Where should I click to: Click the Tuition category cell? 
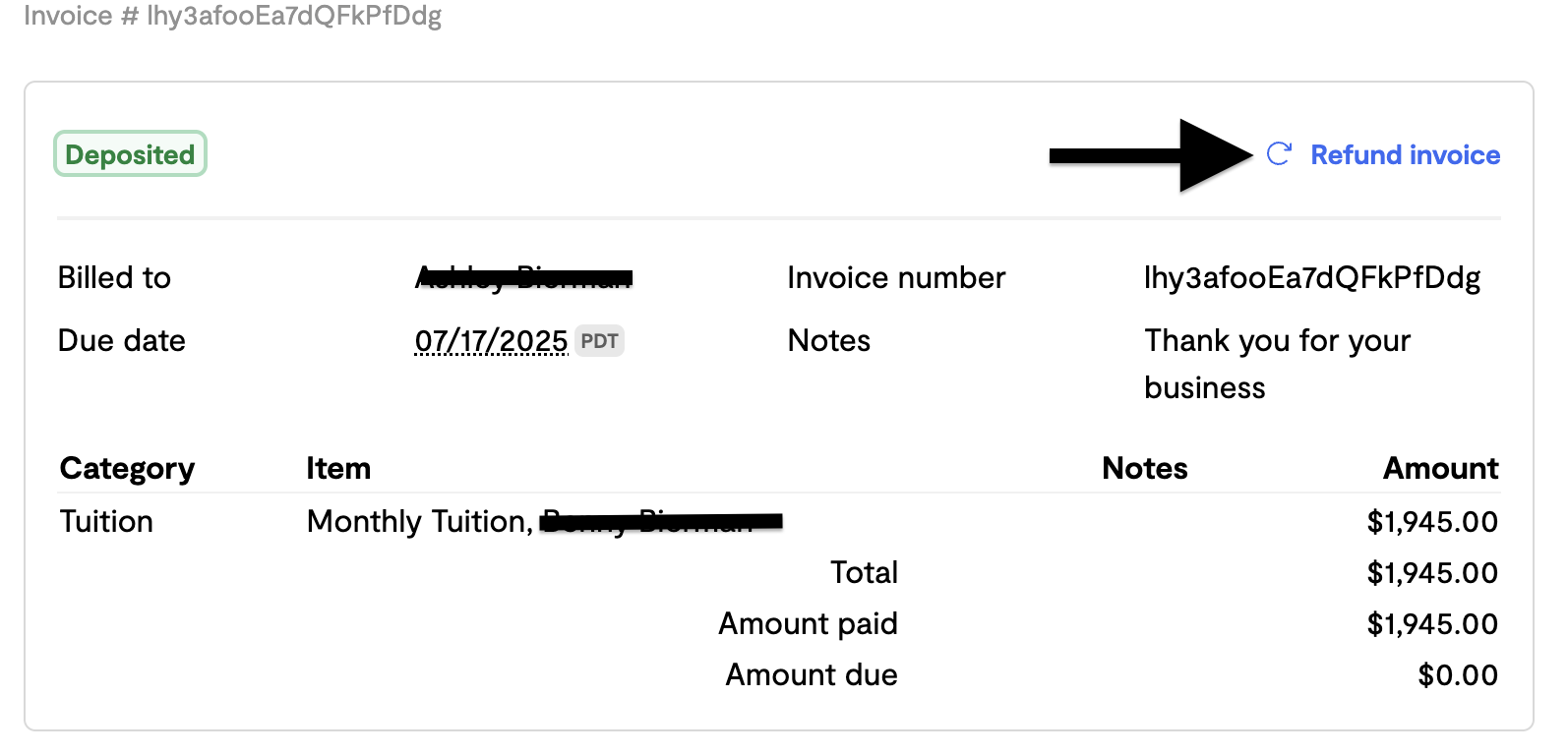106,521
